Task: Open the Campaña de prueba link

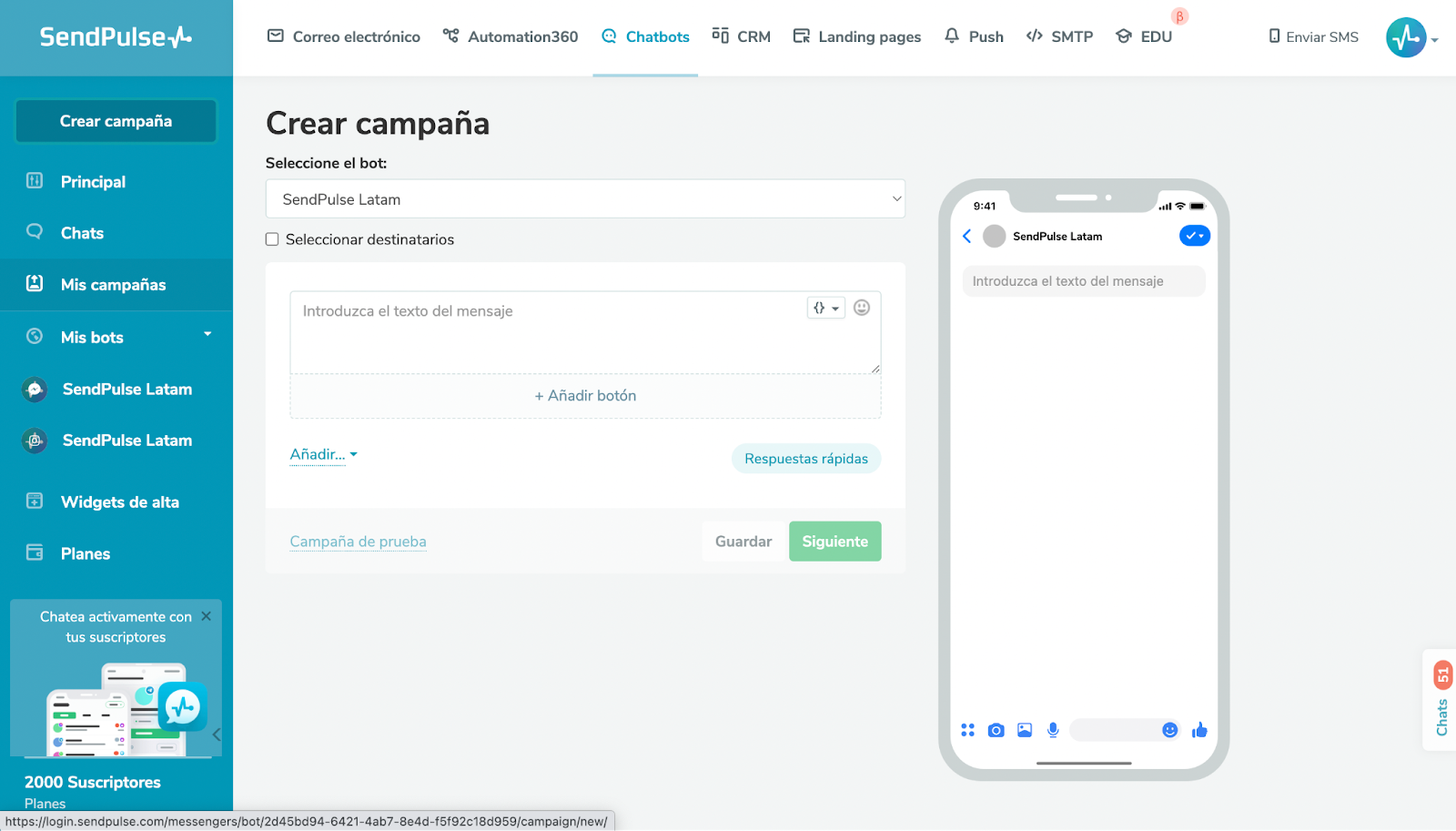Action: pyautogui.click(x=358, y=542)
